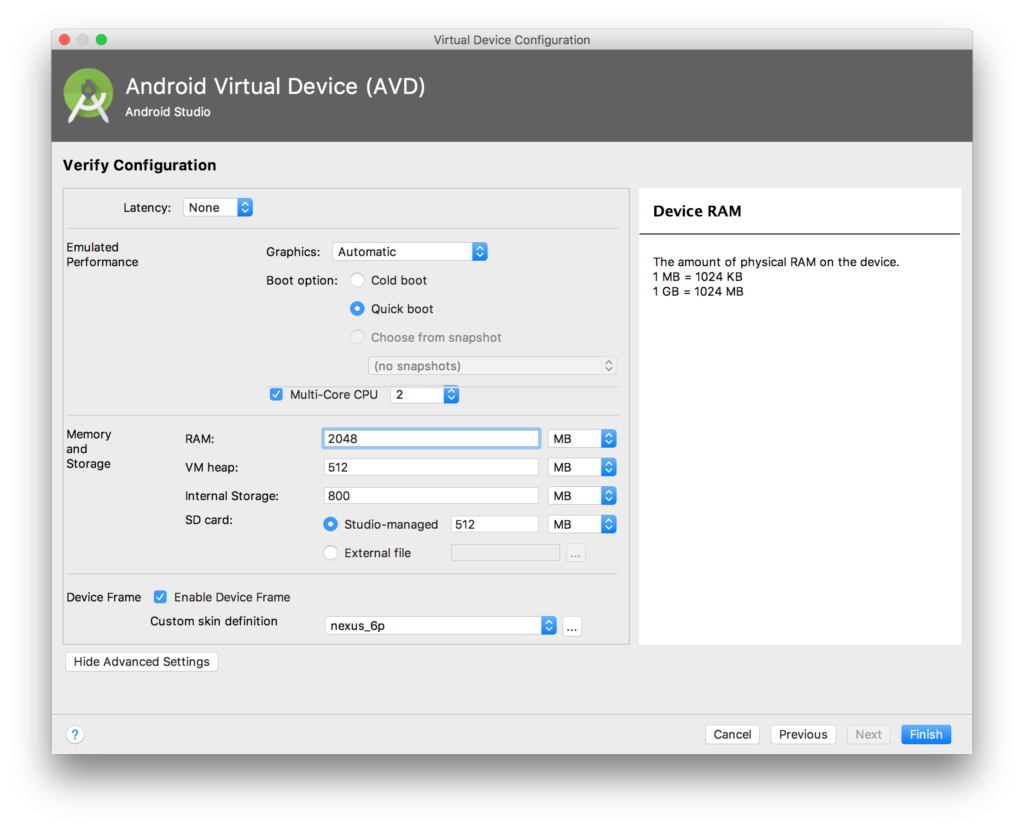Click the '1 GB = 1024 MB' text

click(x=697, y=292)
